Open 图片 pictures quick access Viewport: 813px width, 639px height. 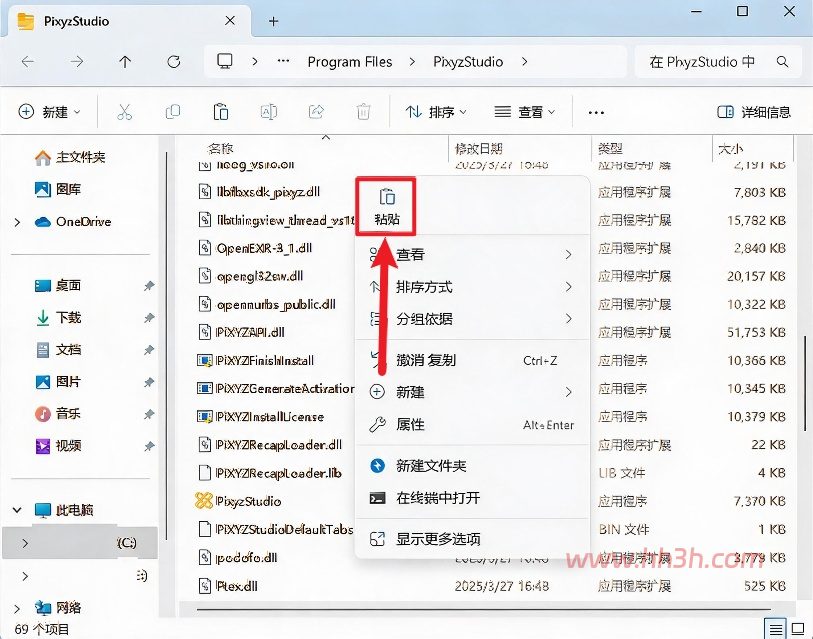coord(58,382)
